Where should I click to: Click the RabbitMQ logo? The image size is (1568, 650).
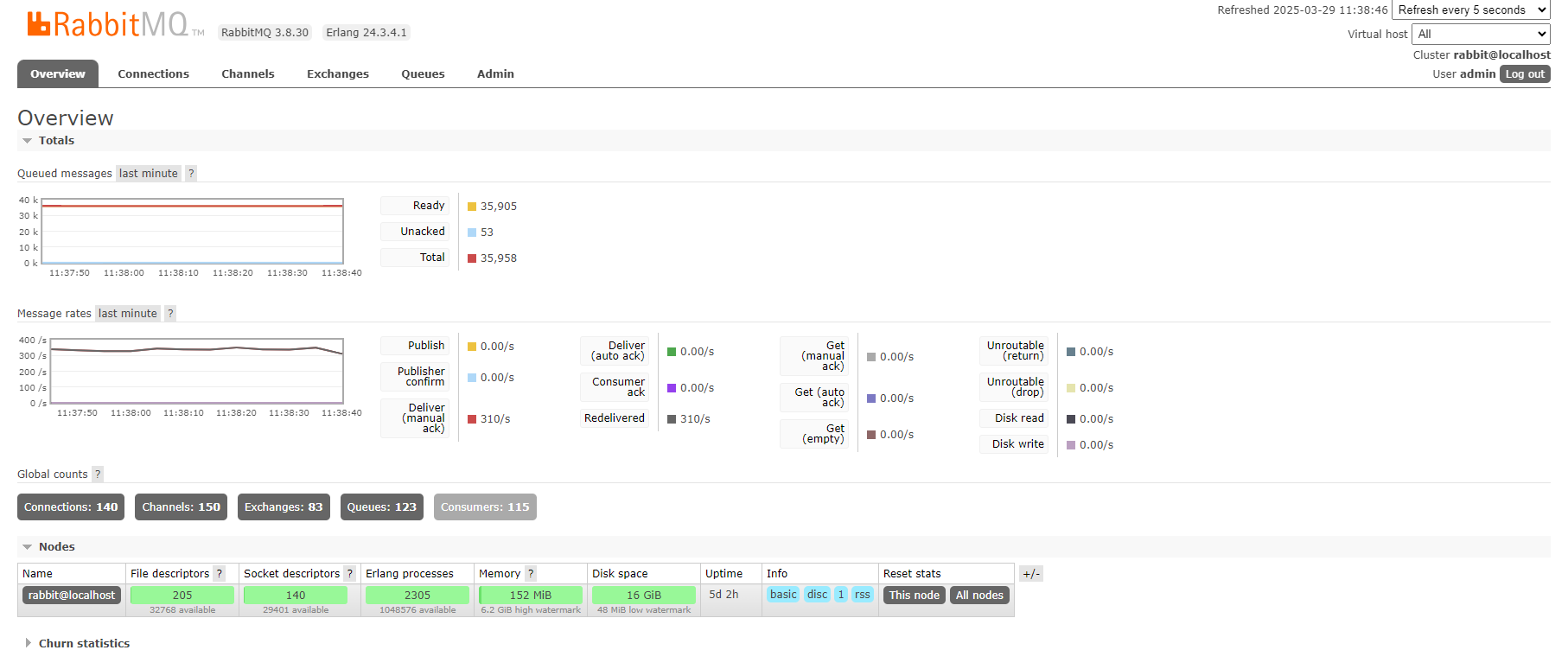tap(116, 24)
